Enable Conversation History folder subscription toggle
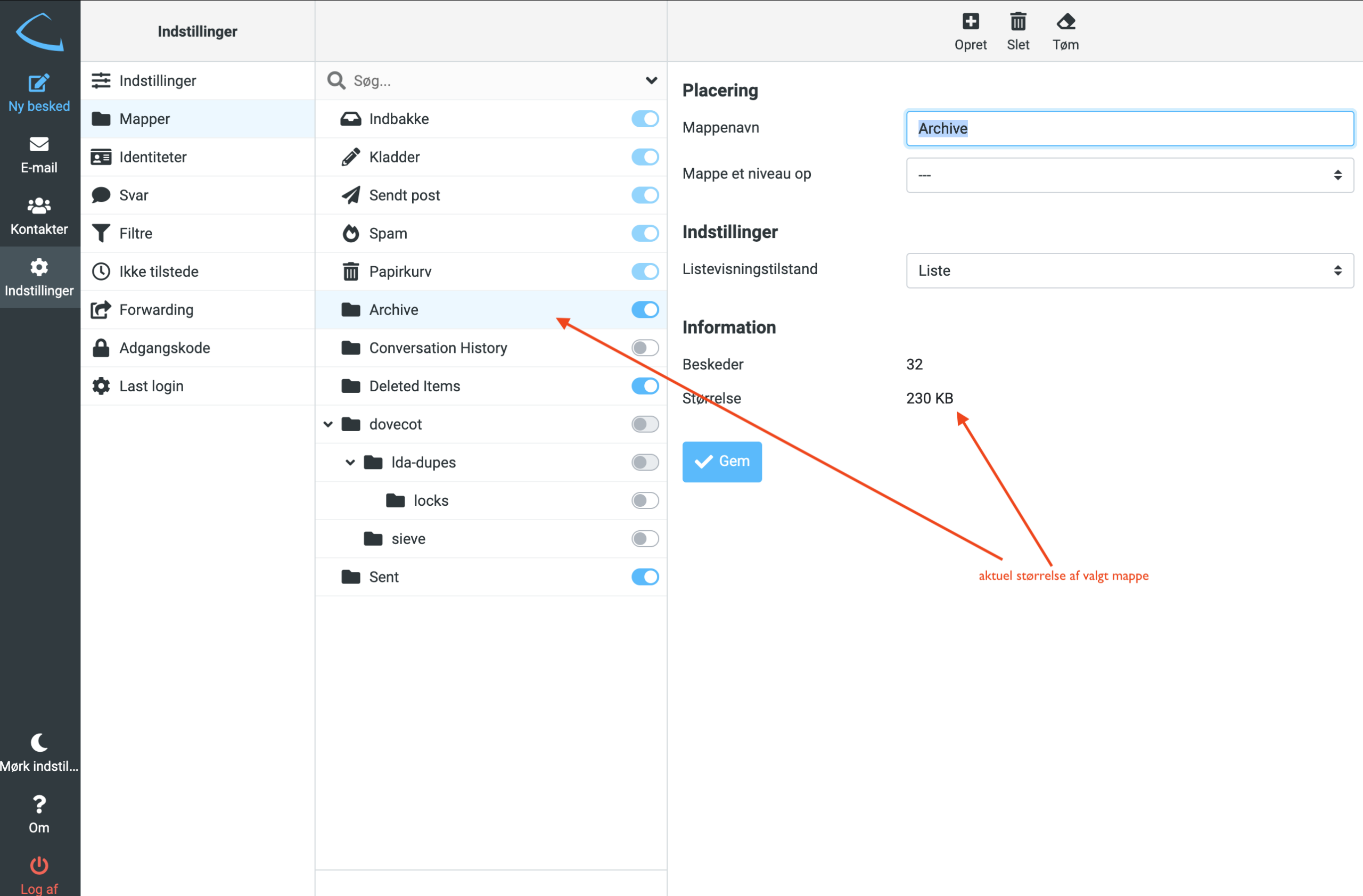Screen dimensions: 1363x896 click(645, 348)
